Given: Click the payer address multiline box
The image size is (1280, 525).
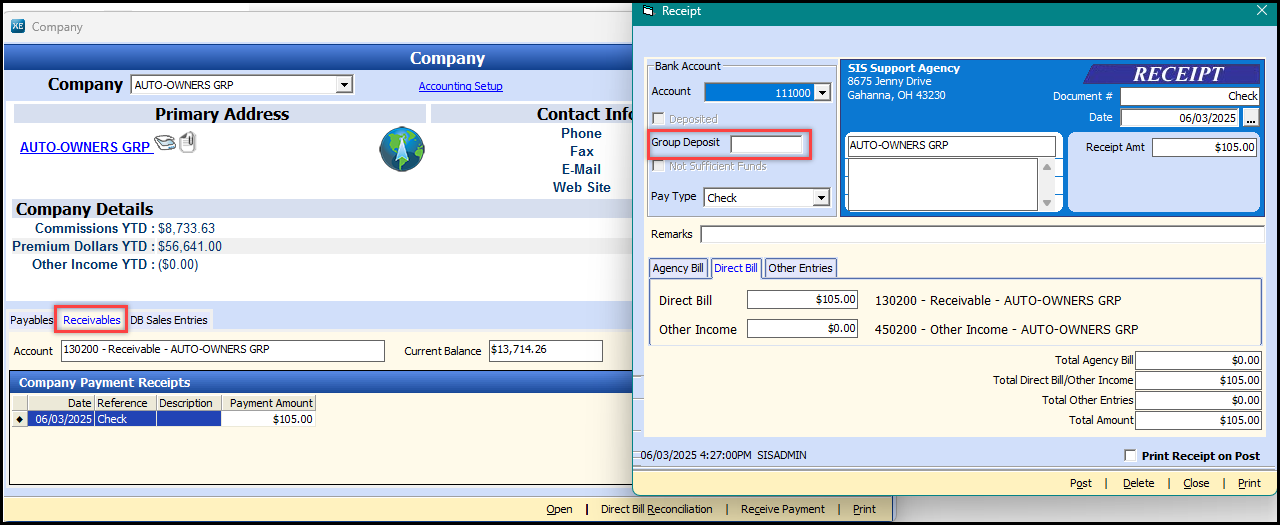Looking at the screenshot, I should click(942, 184).
